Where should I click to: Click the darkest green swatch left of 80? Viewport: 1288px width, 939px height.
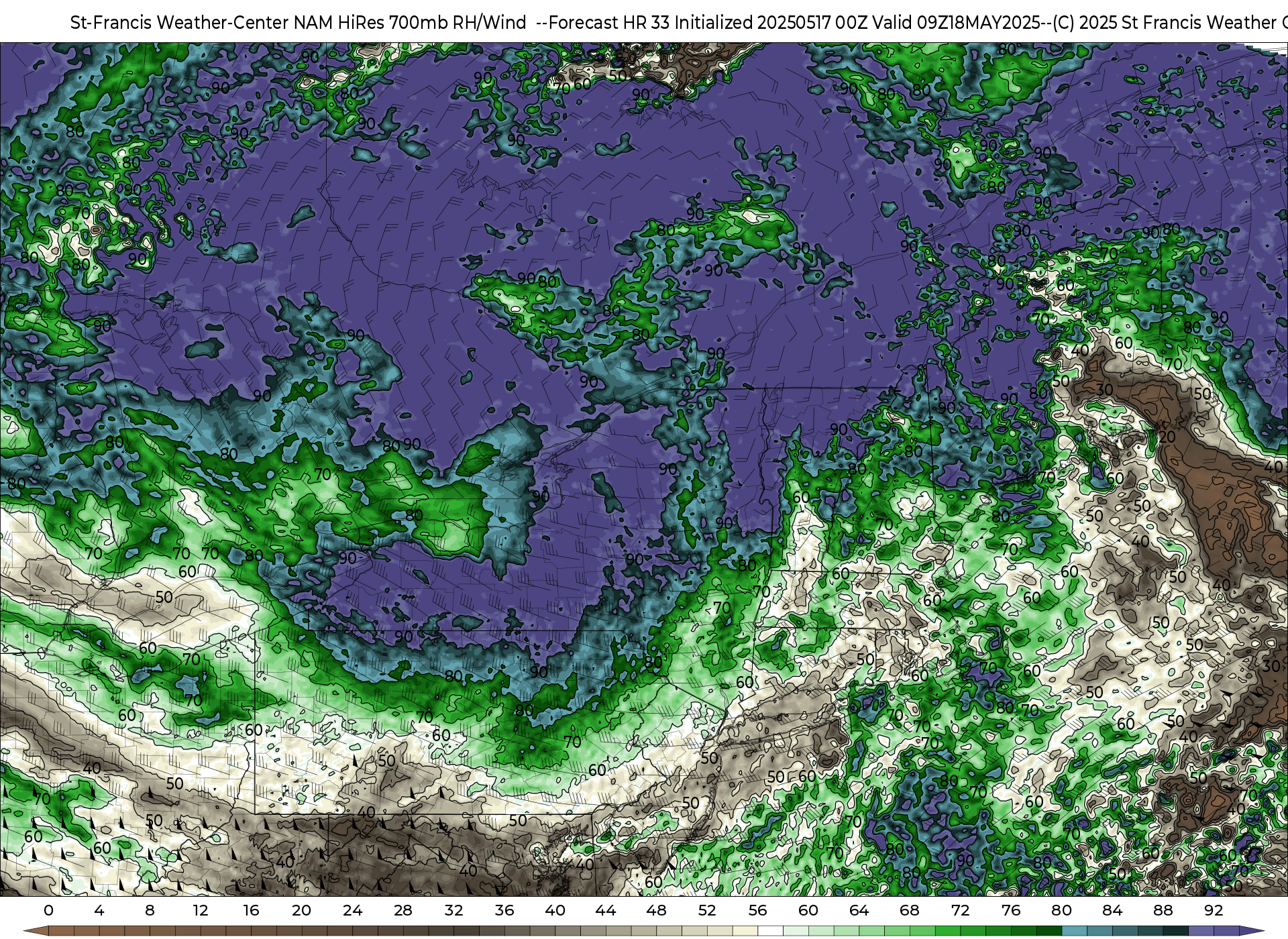pos(1049,932)
